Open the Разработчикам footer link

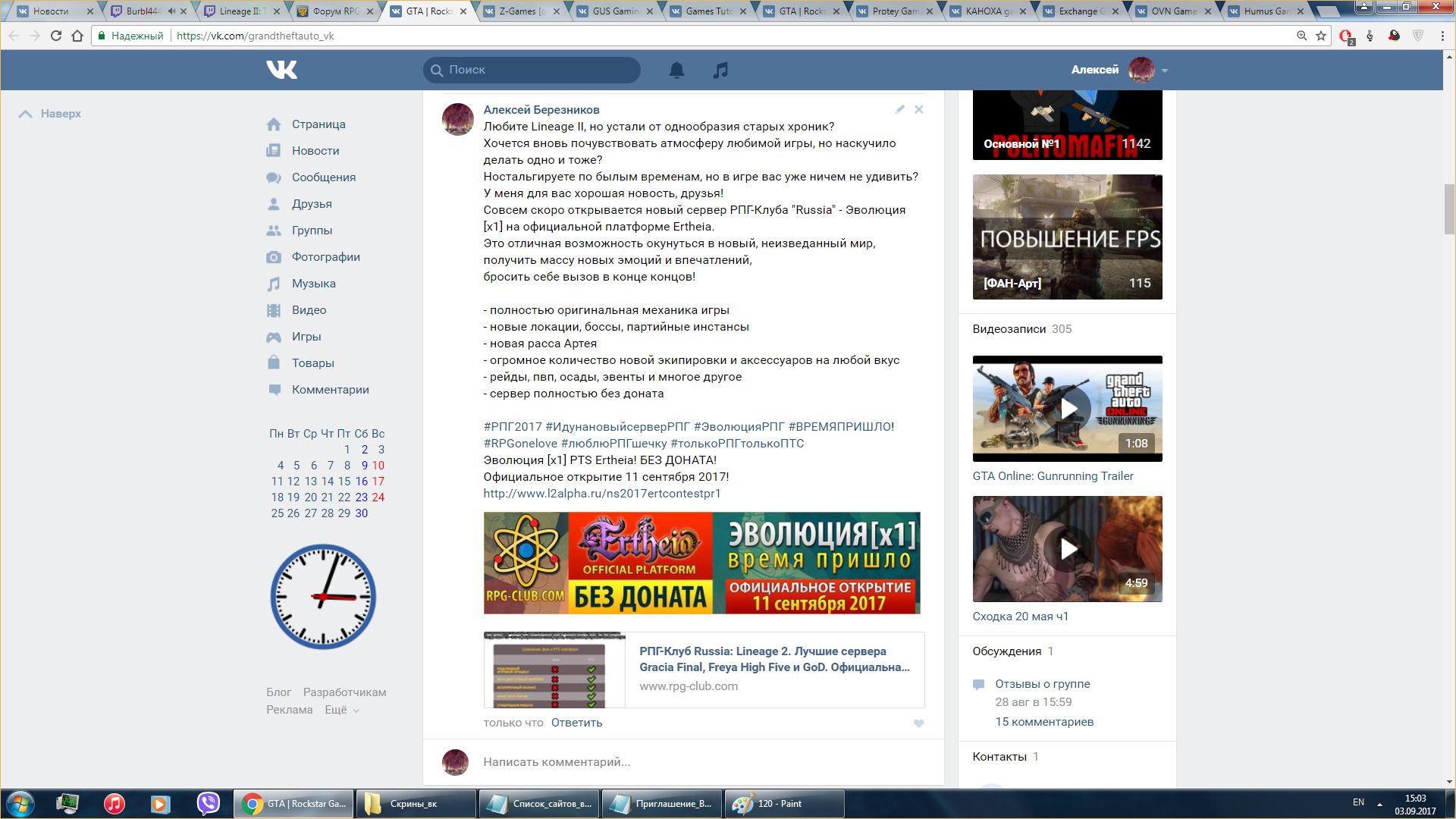(344, 692)
